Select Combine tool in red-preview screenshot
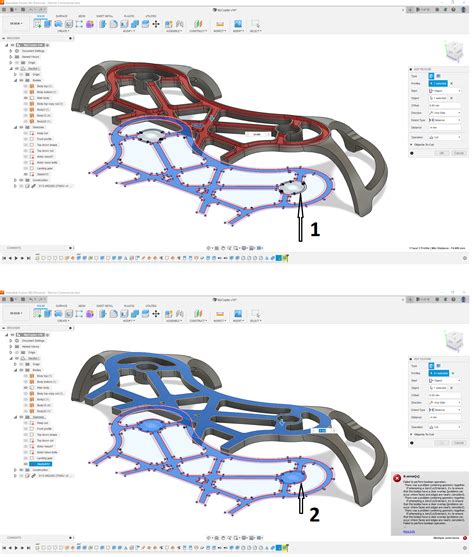The height and width of the screenshot is (557, 474). click(x=135, y=24)
